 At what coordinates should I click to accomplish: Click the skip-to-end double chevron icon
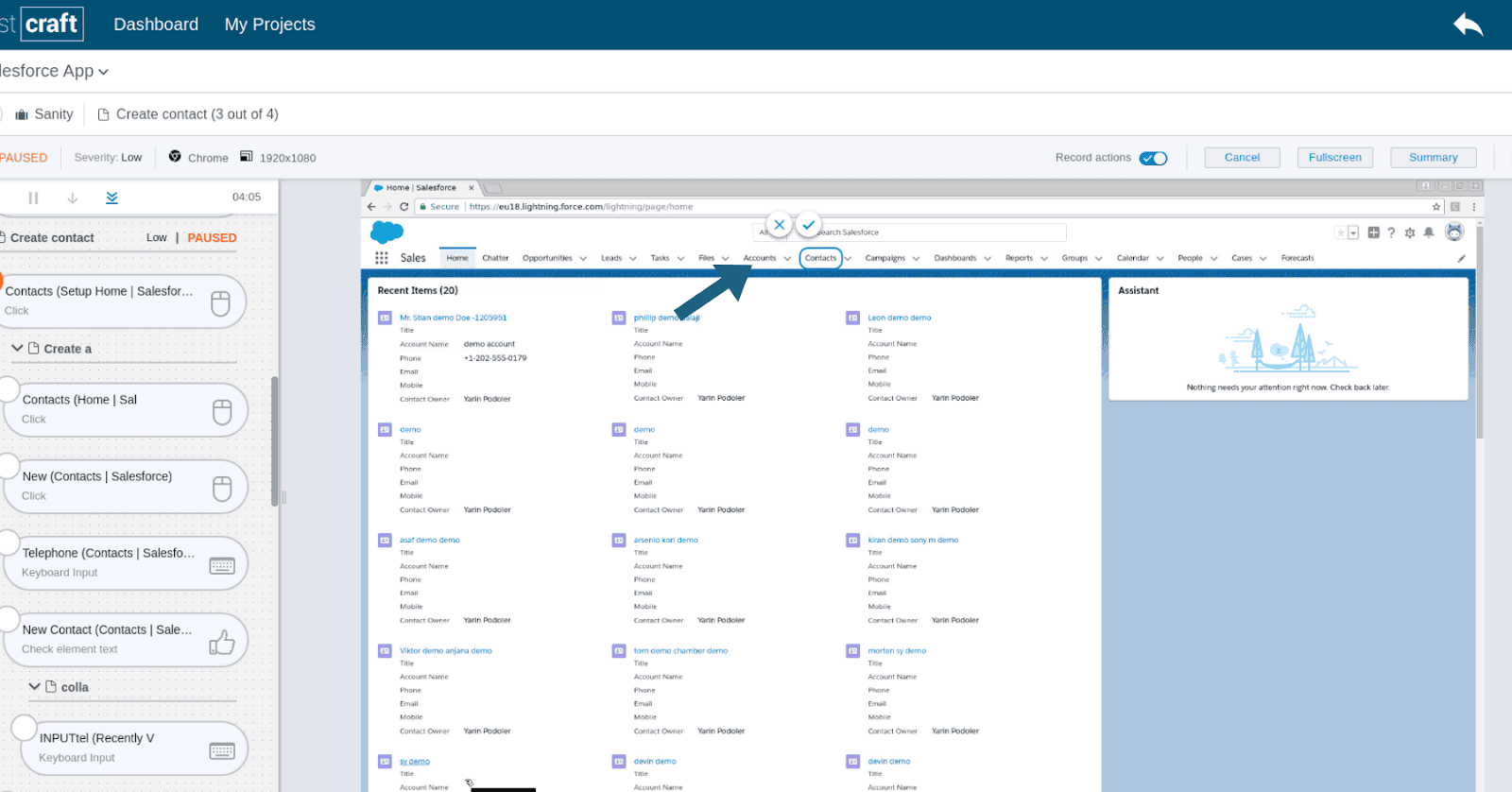click(112, 198)
